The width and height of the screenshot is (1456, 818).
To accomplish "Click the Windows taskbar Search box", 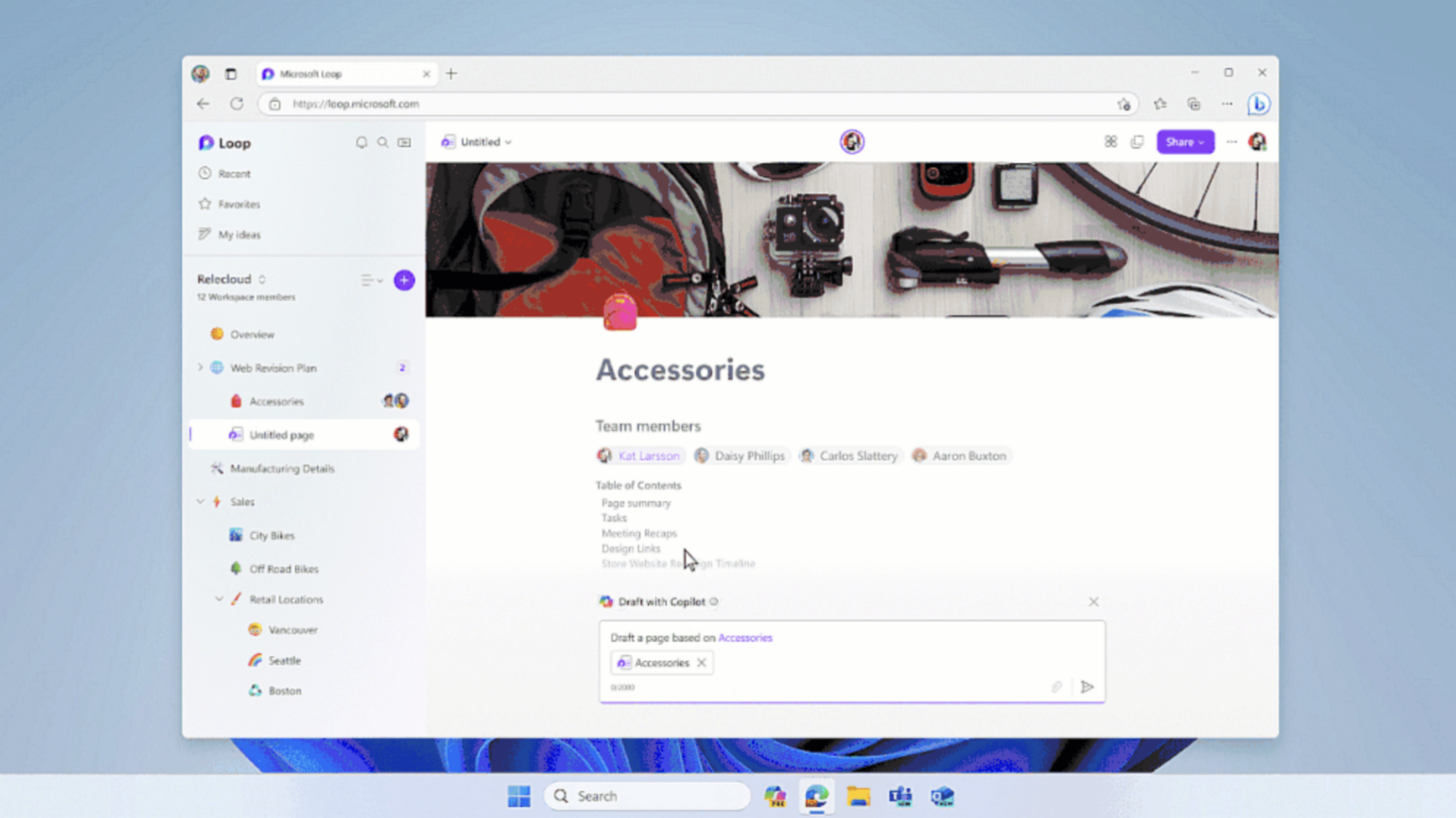I will coord(647,796).
